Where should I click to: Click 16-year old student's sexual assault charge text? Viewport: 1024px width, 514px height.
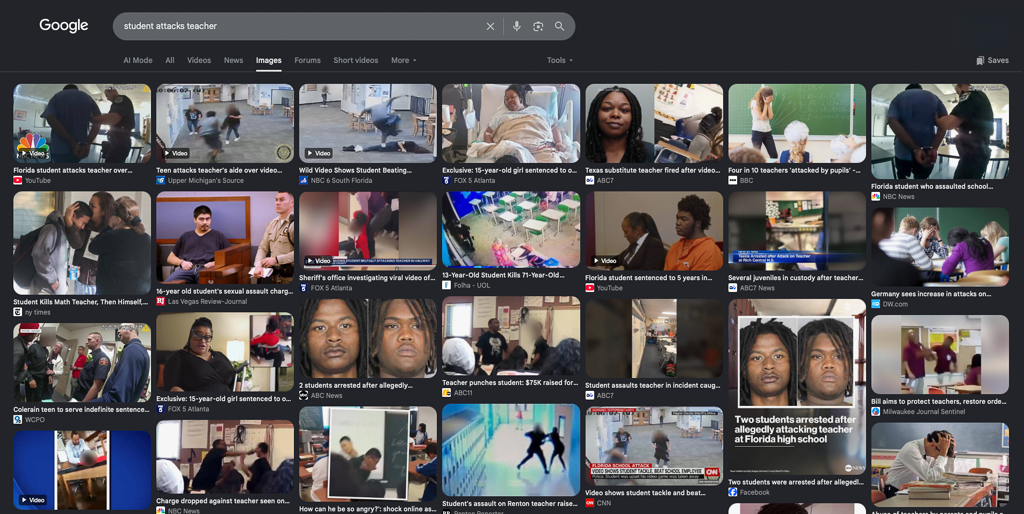224,291
